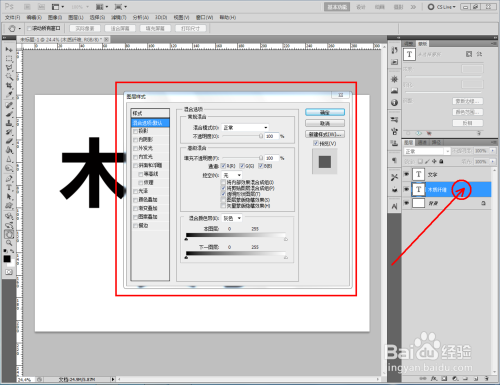
Task: Select the Crop tool
Action: point(9,86)
